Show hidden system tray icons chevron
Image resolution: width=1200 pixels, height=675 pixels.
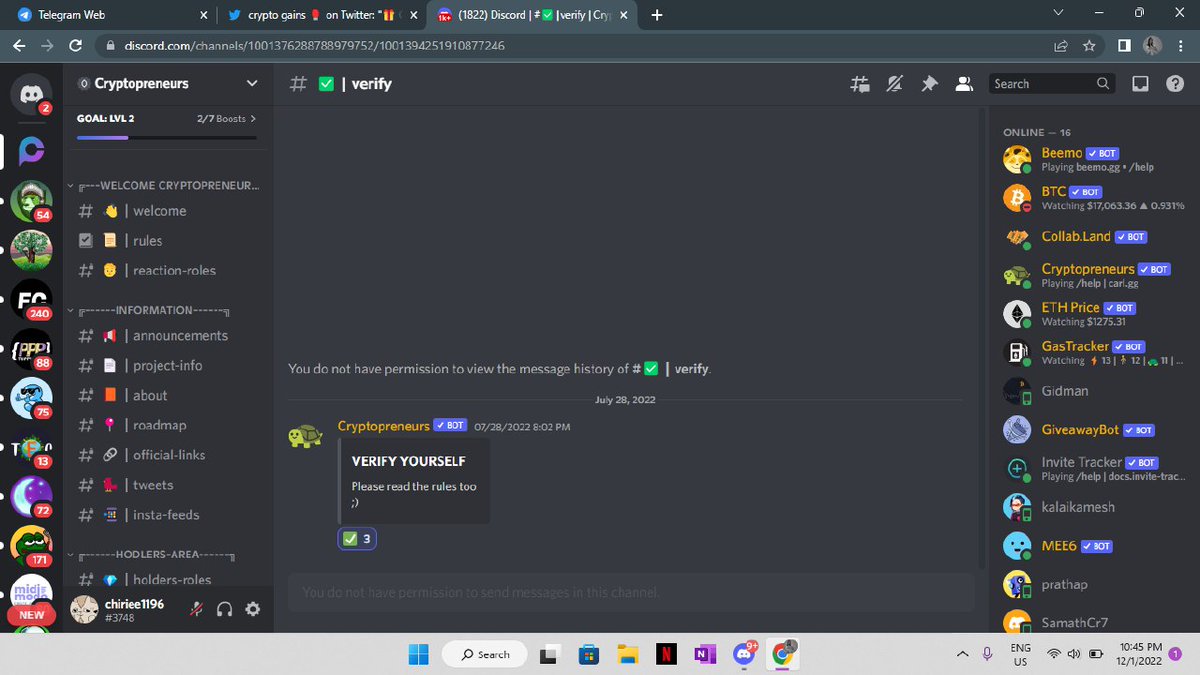click(962, 654)
